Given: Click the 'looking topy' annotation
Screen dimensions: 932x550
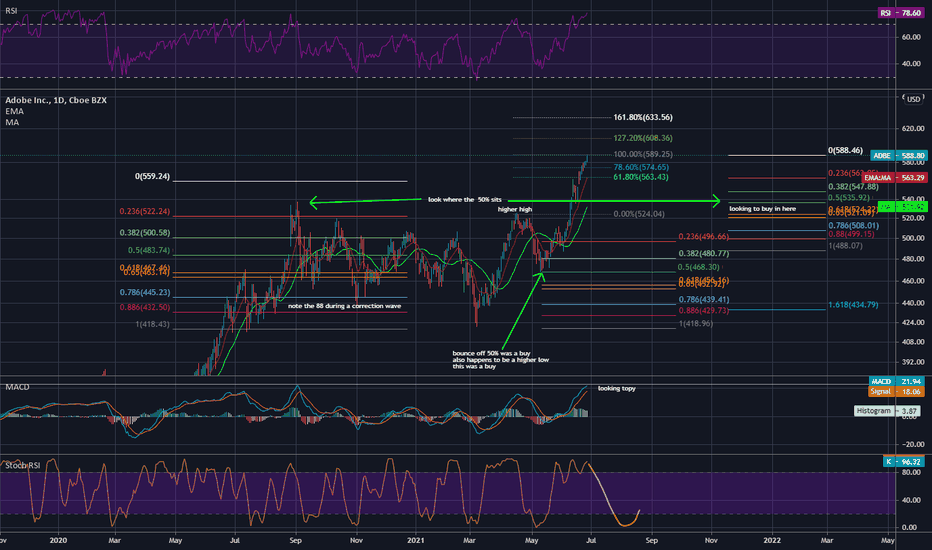Looking at the screenshot, I should (x=616, y=388).
